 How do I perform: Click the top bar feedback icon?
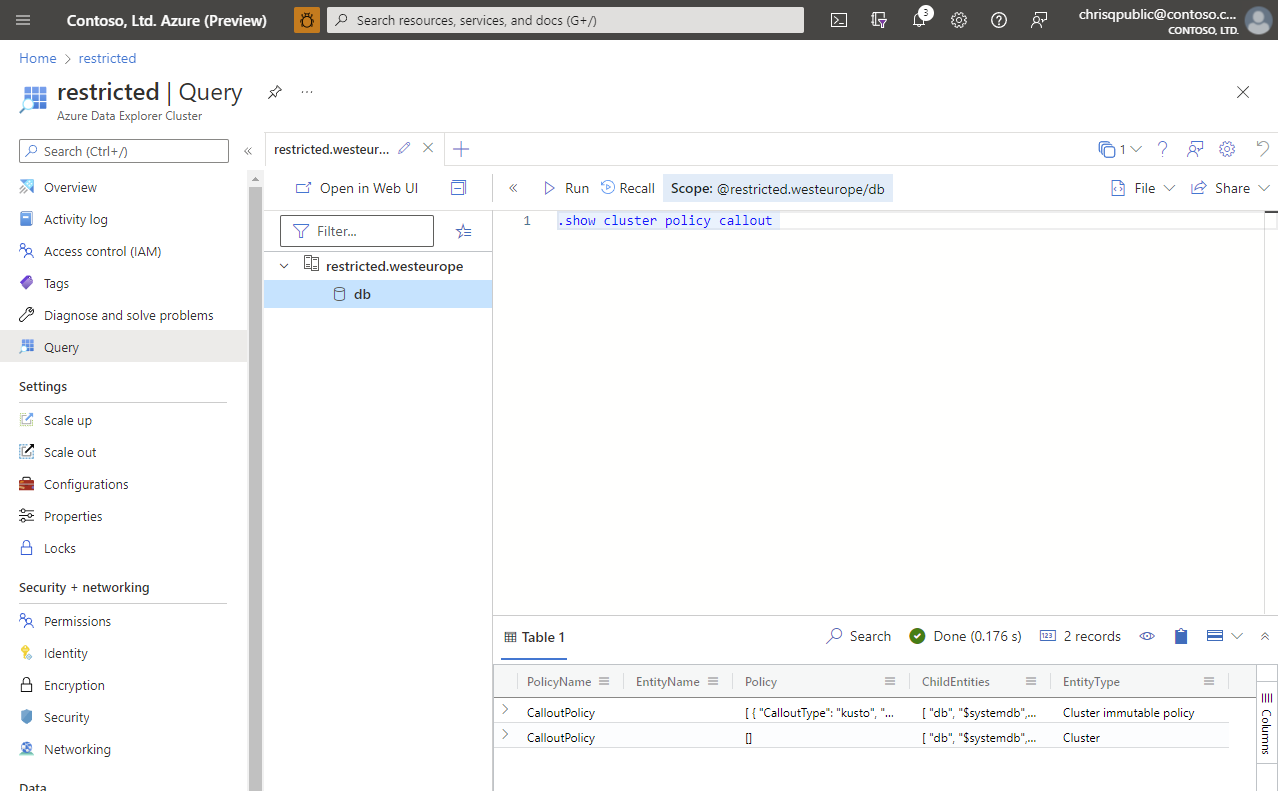(x=1039, y=20)
